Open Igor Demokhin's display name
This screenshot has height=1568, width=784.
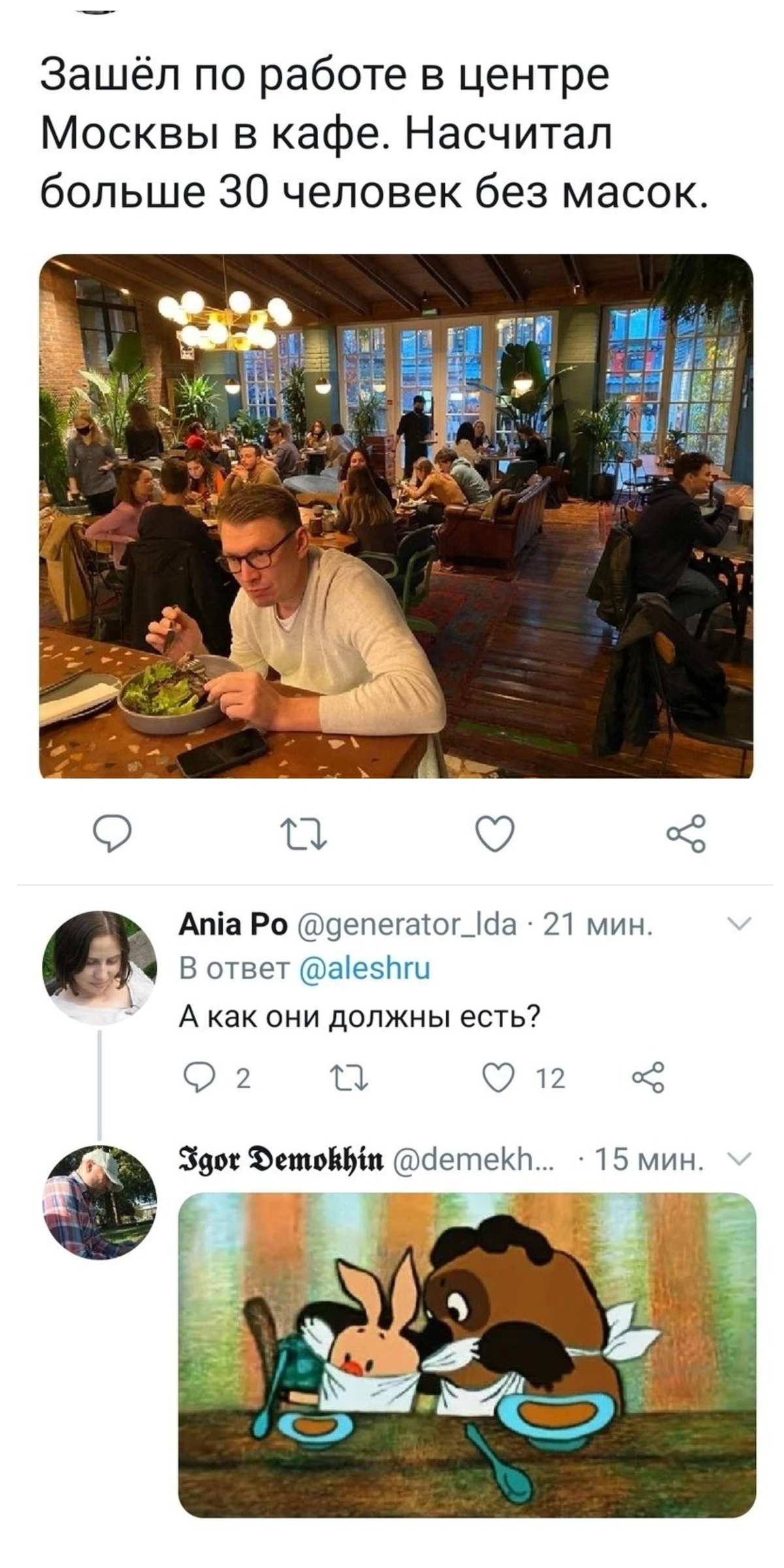[280, 1161]
